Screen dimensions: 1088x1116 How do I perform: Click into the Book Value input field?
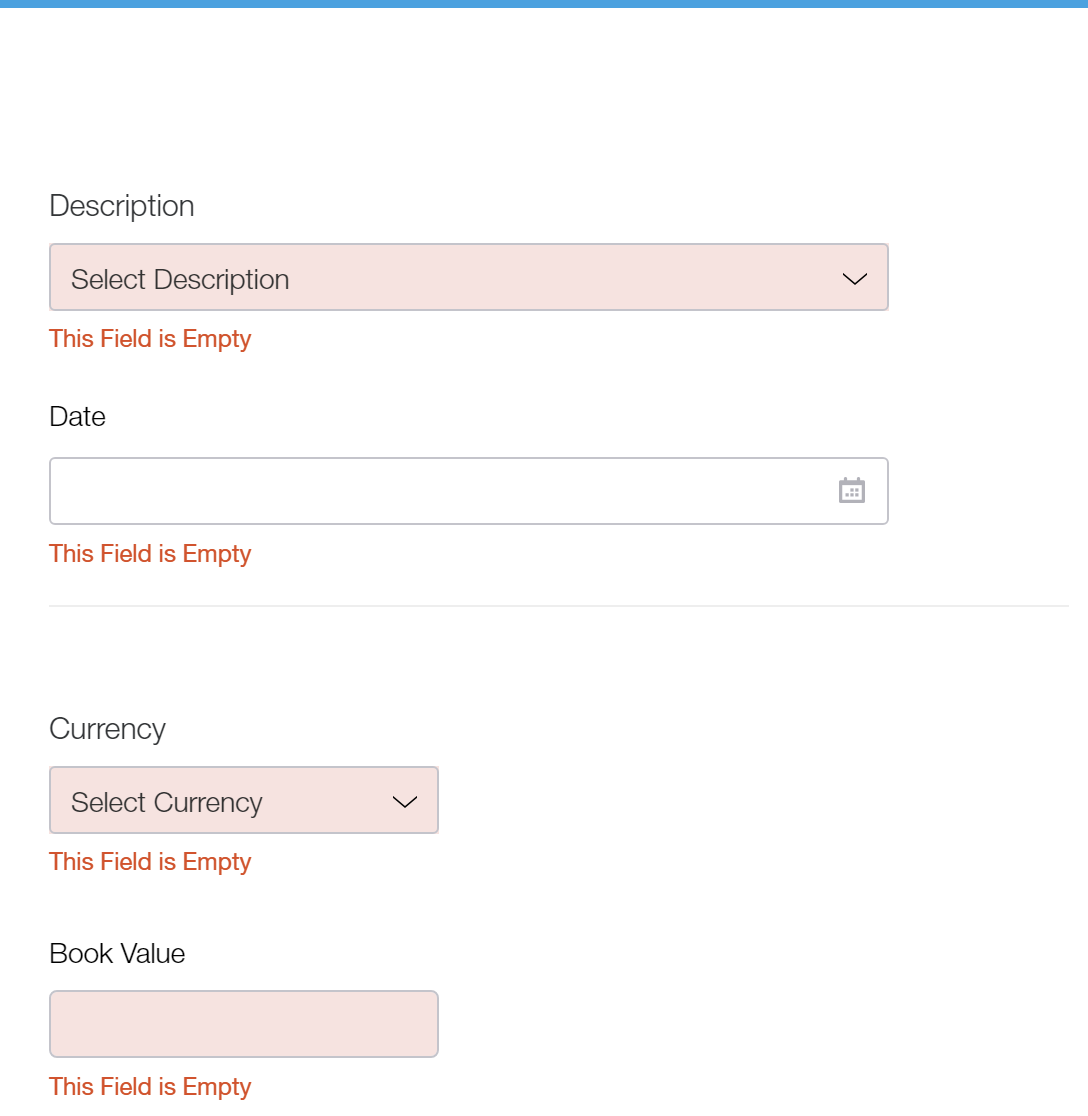click(244, 1024)
